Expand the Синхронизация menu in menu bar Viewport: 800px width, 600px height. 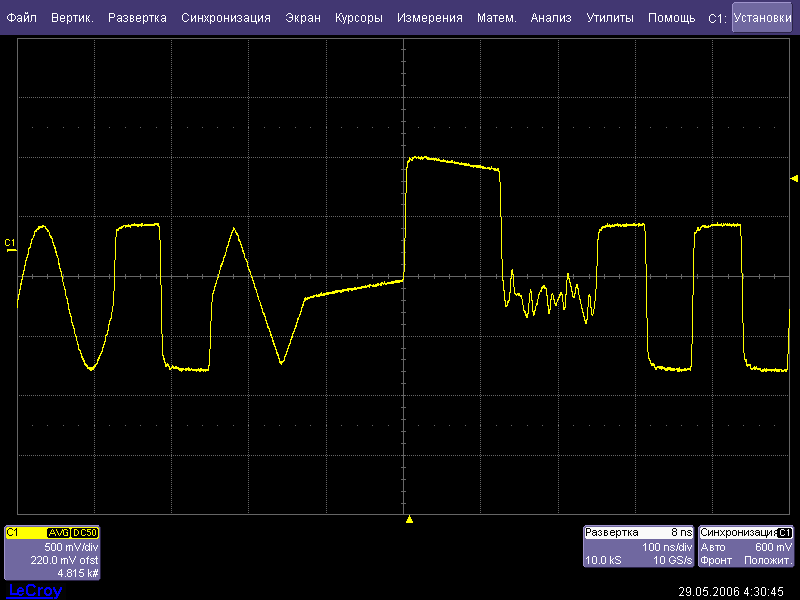[226, 18]
